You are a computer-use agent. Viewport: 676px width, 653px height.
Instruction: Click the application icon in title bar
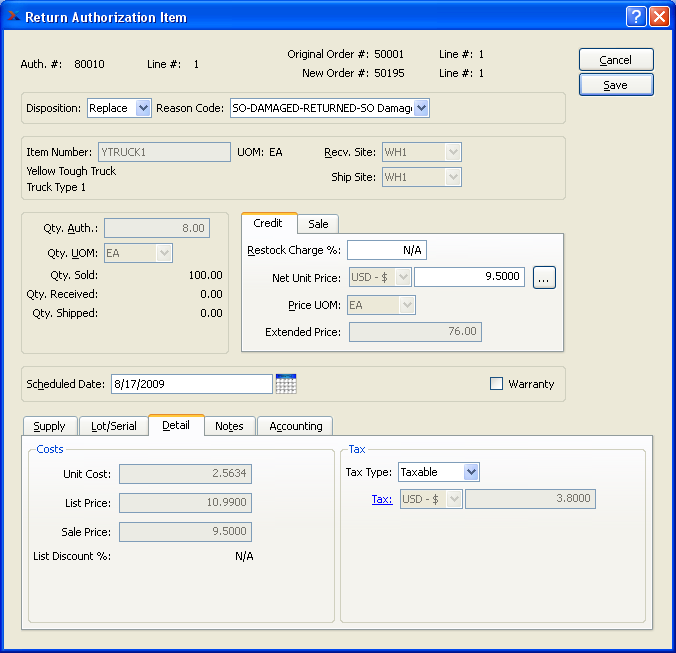(x=12, y=17)
